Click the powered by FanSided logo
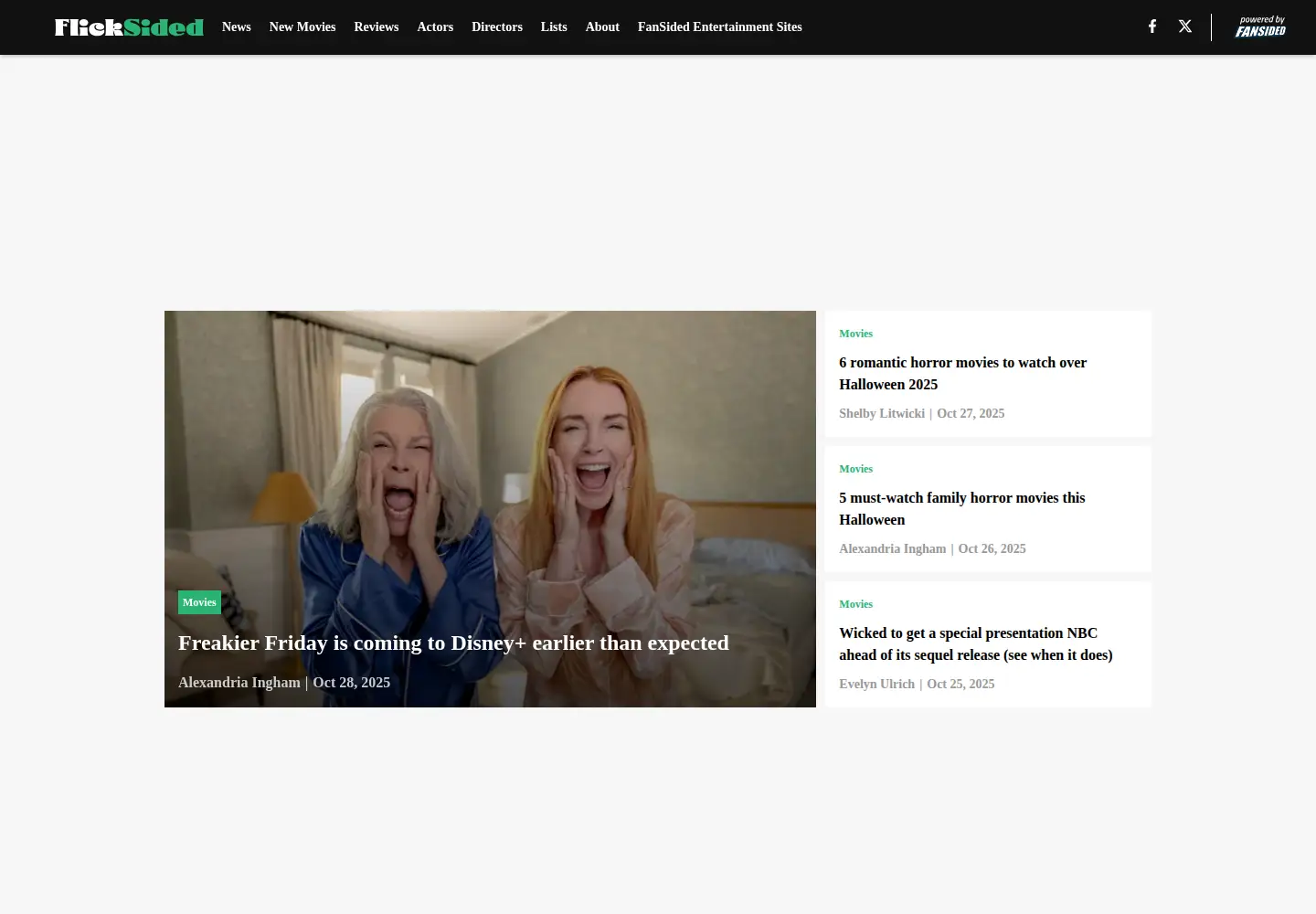Viewport: 1316px width, 914px height. (1260, 27)
